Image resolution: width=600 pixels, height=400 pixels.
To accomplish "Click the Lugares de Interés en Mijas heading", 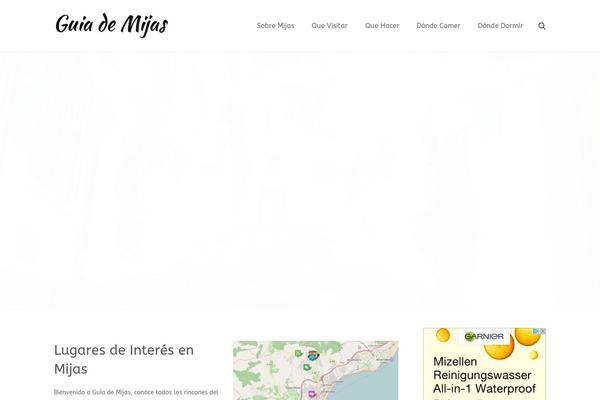I will tap(124, 359).
